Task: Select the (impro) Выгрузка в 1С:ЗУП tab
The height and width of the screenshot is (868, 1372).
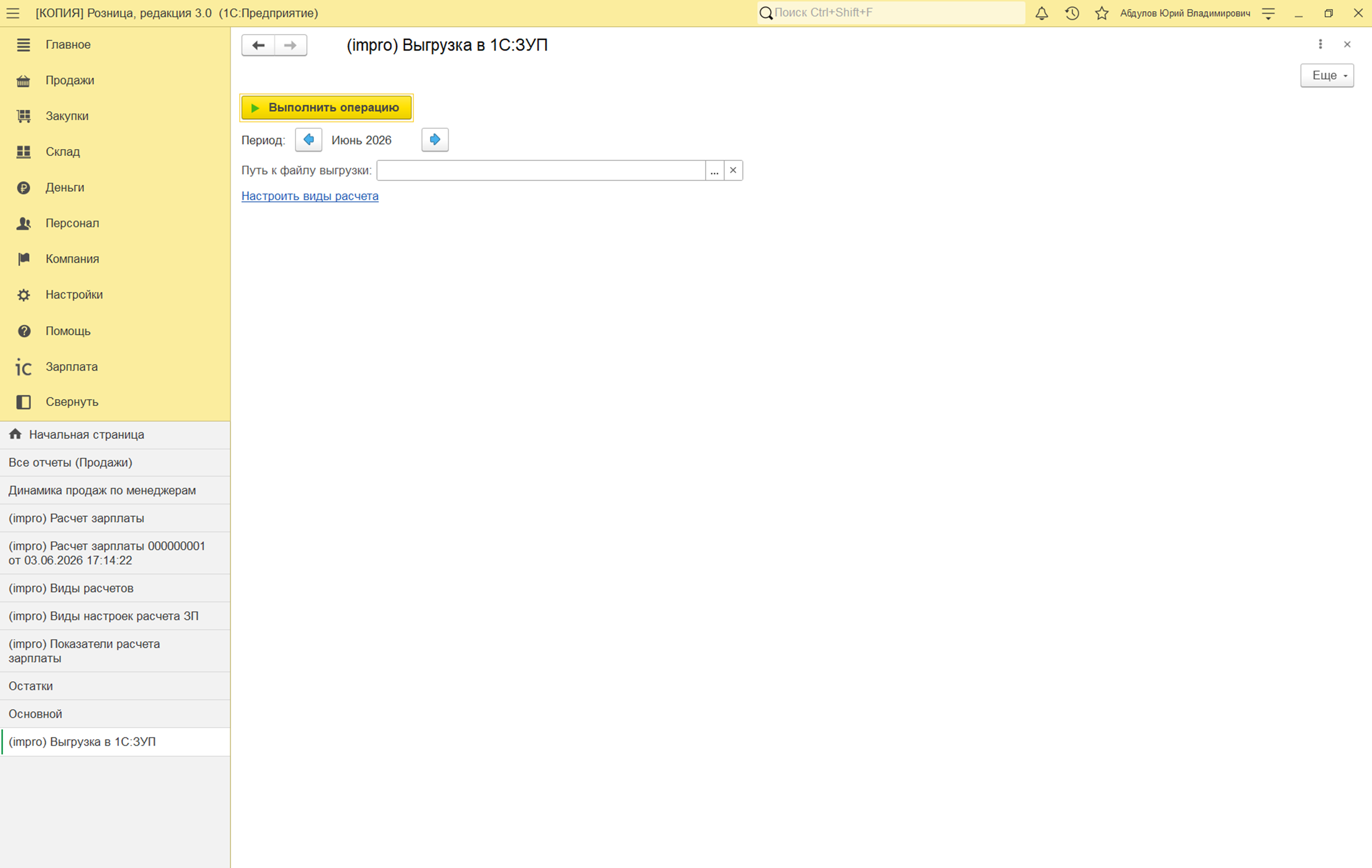Action: coord(115,742)
